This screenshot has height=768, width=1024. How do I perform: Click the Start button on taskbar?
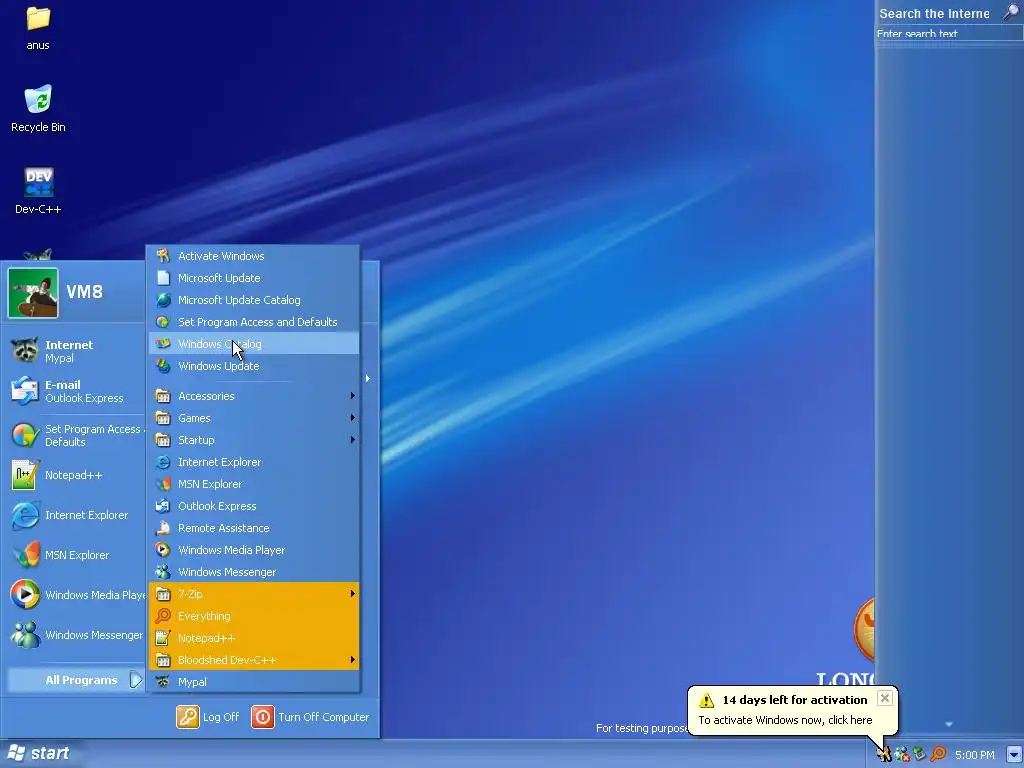click(x=37, y=754)
